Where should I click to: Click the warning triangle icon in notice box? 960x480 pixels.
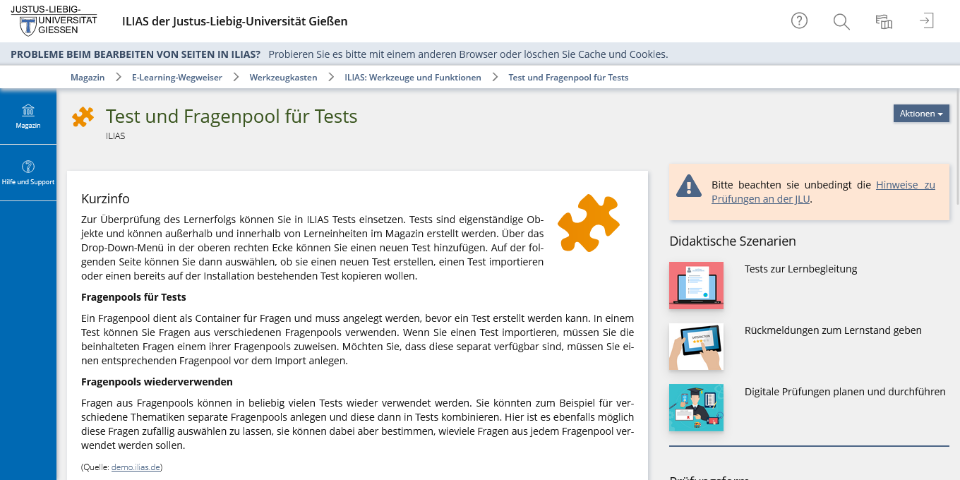(689, 185)
